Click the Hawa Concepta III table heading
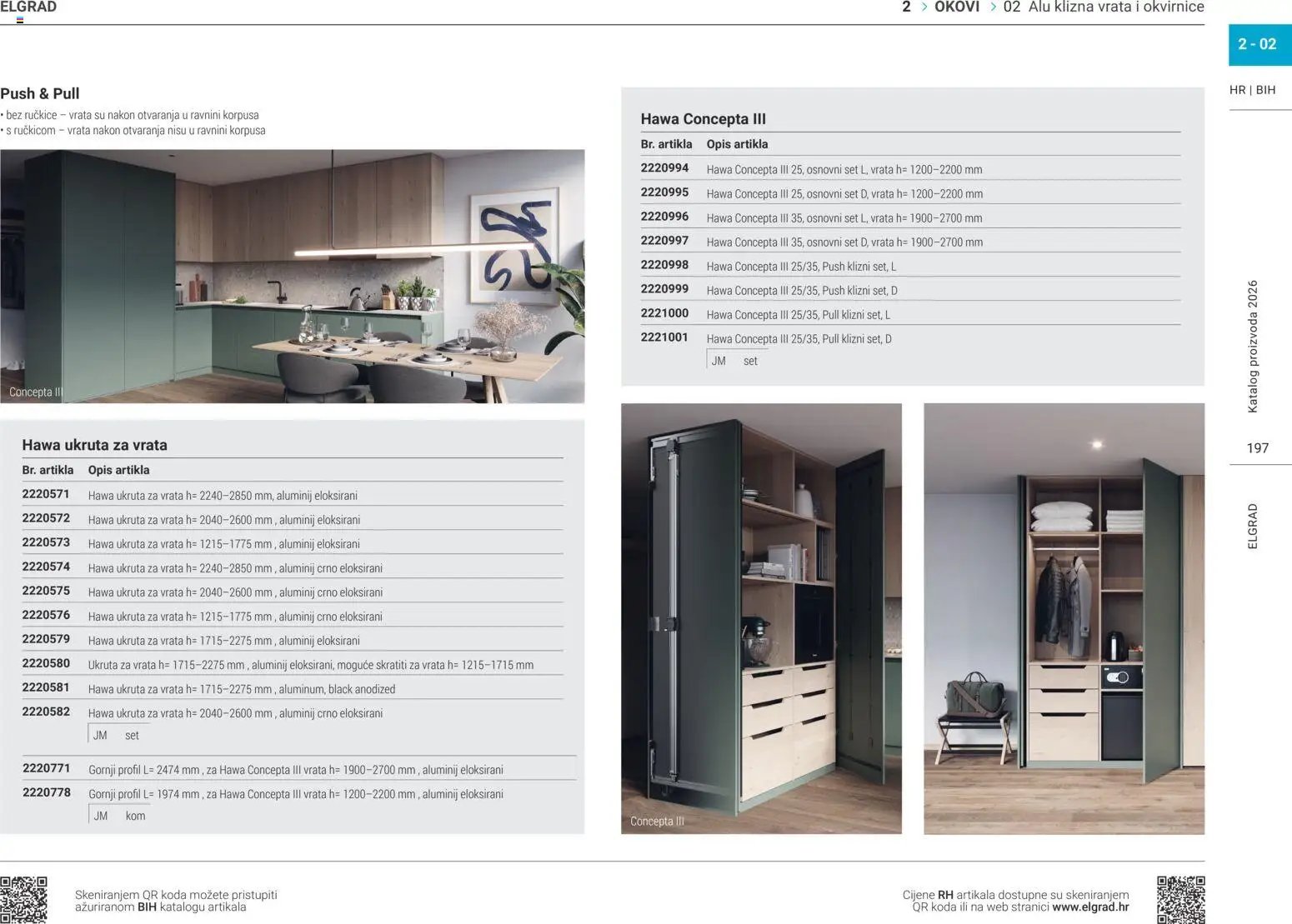This screenshot has height=924, width=1292. coord(703,119)
